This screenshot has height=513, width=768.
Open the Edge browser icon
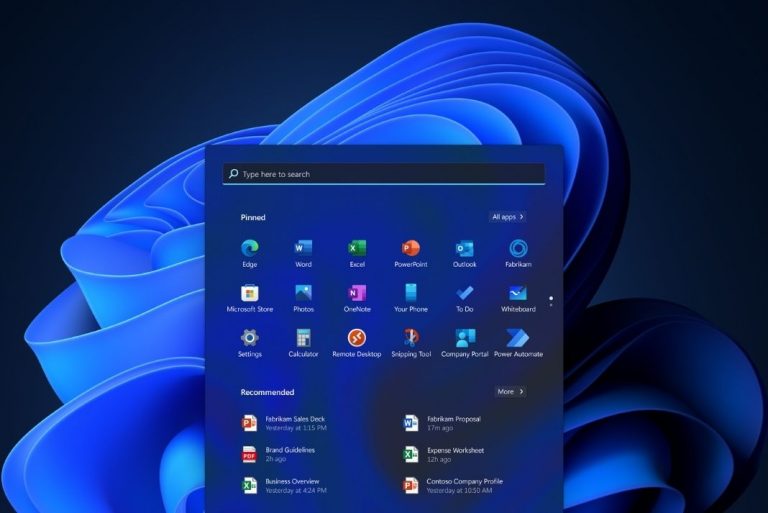(x=249, y=249)
